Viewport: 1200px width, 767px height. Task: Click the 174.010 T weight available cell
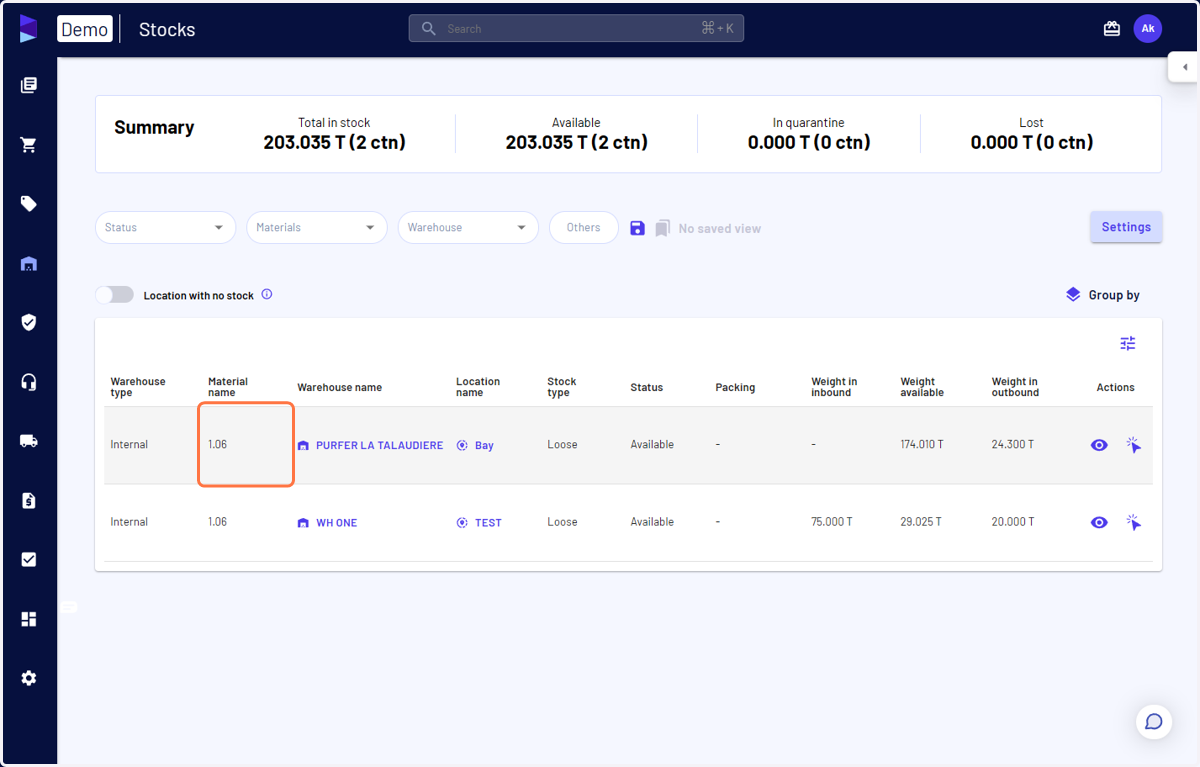coord(922,445)
